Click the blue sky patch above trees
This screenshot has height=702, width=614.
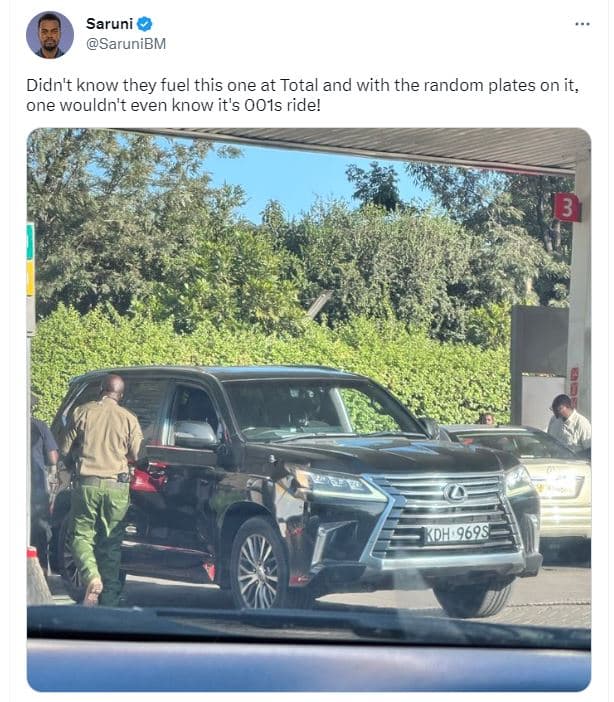pyautogui.click(x=287, y=178)
